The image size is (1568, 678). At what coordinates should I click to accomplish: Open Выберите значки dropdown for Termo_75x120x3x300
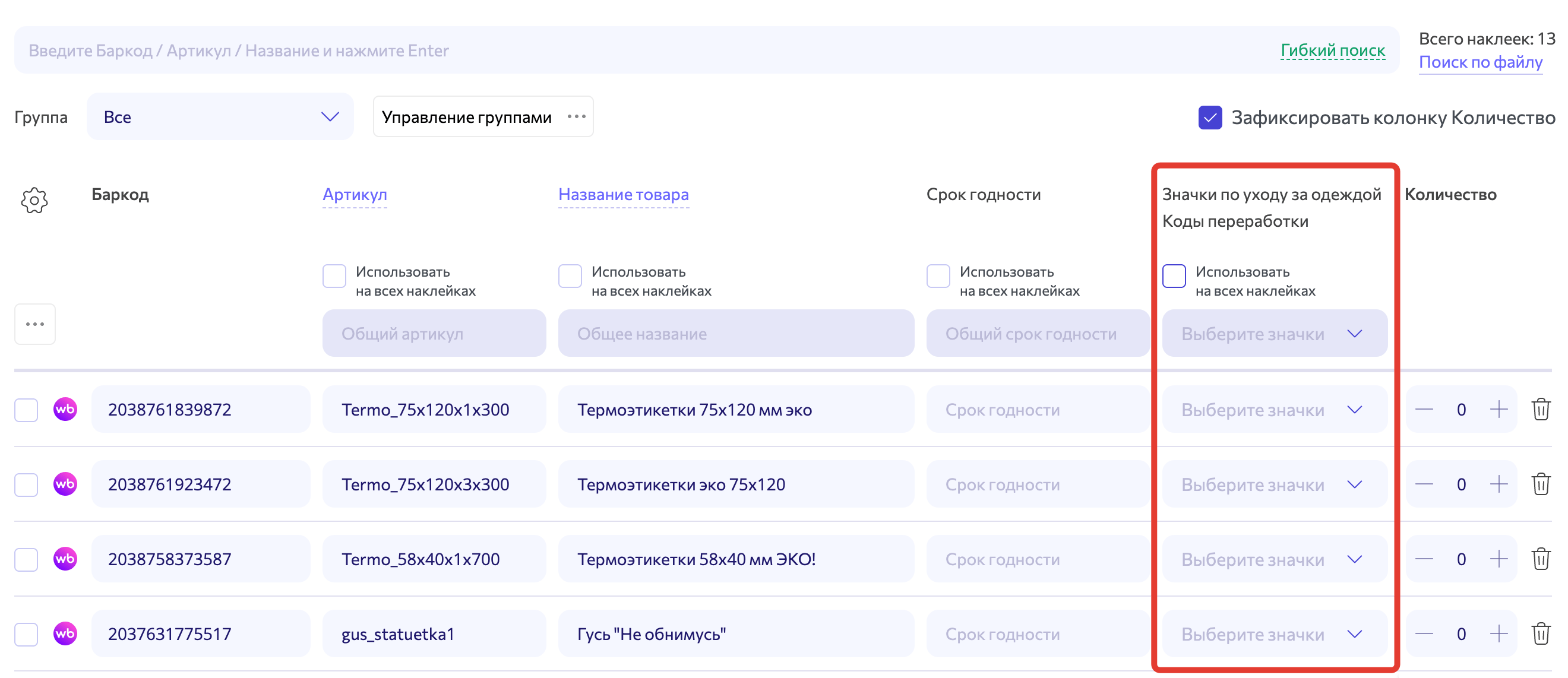[1274, 484]
